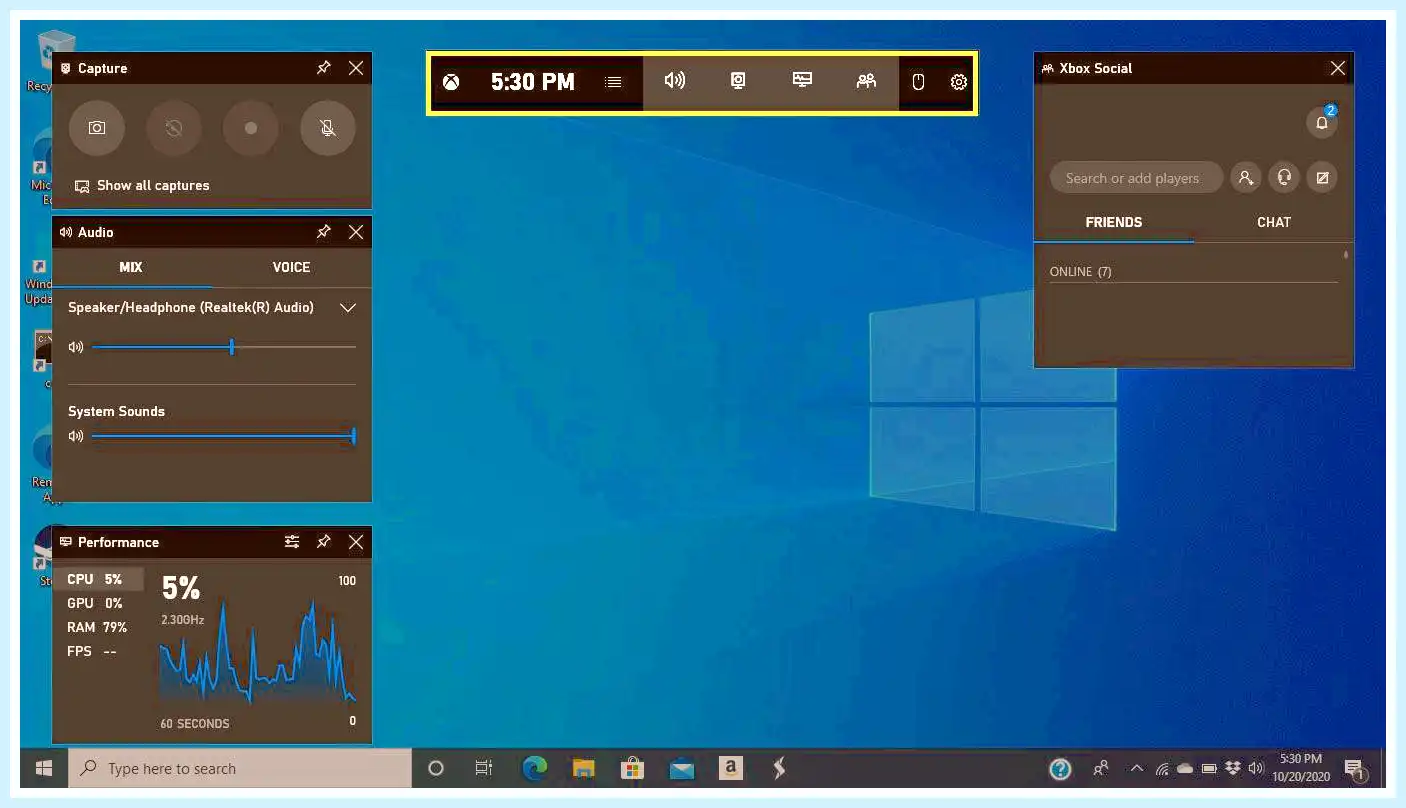Open Microsoft Store from the taskbar
This screenshot has height=808, width=1406.
[632, 768]
